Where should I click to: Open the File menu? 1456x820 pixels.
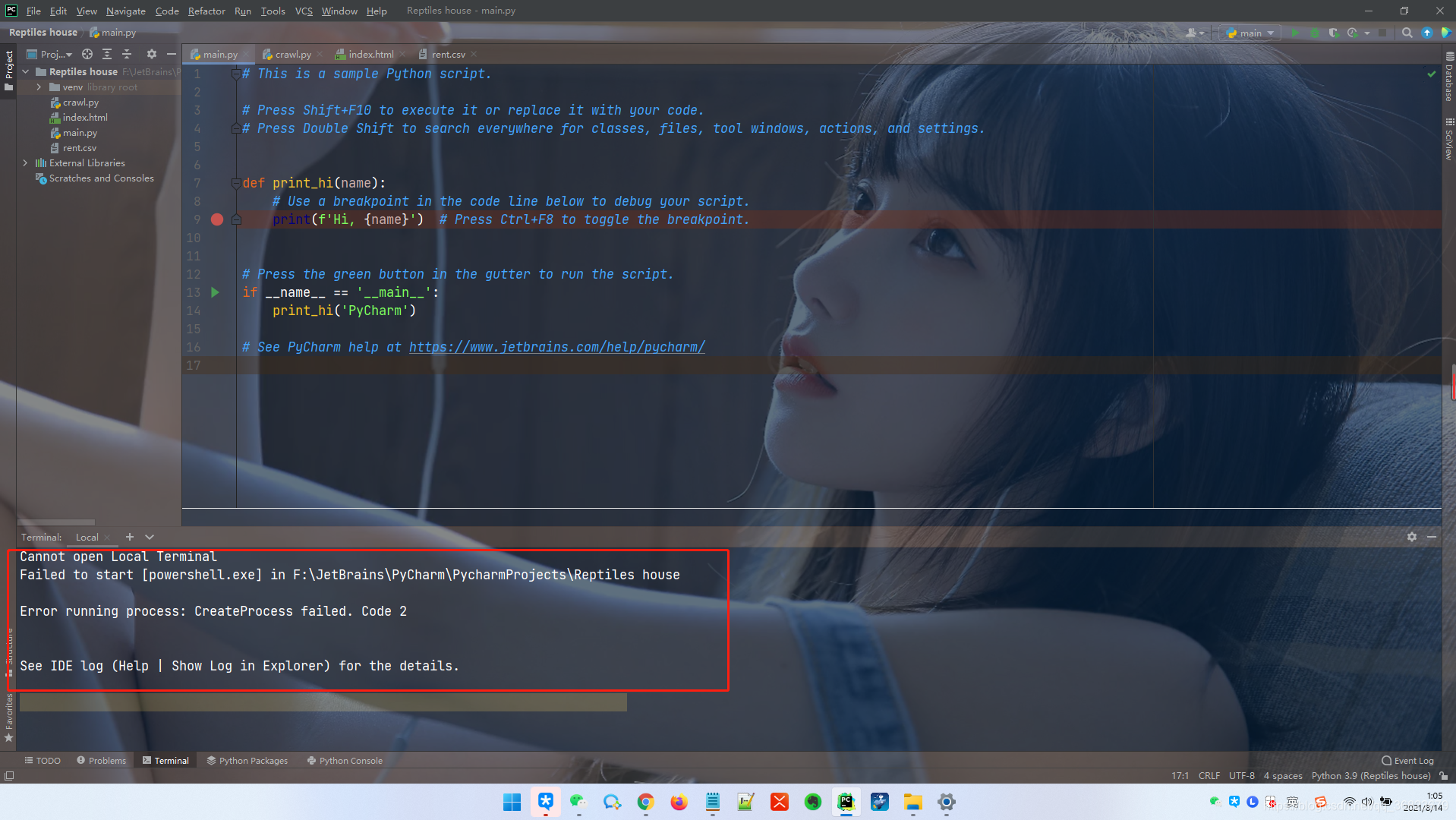click(x=33, y=11)
